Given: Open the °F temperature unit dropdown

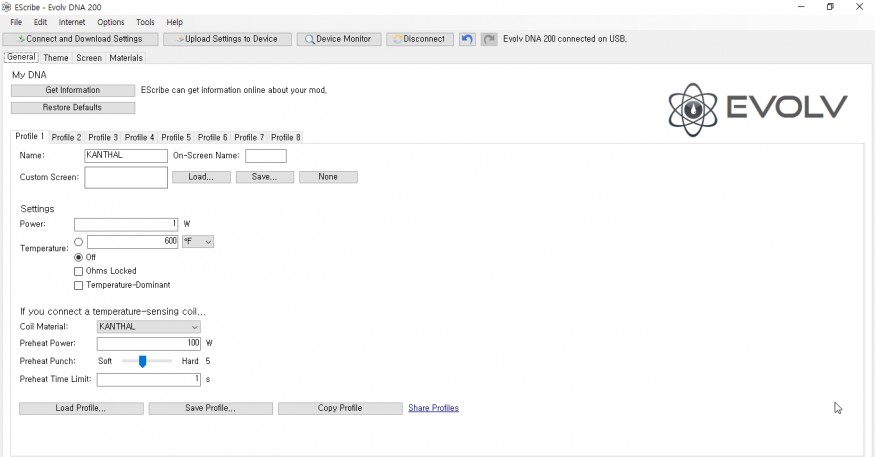Looking at the screenshot, I should click(198, 242).
